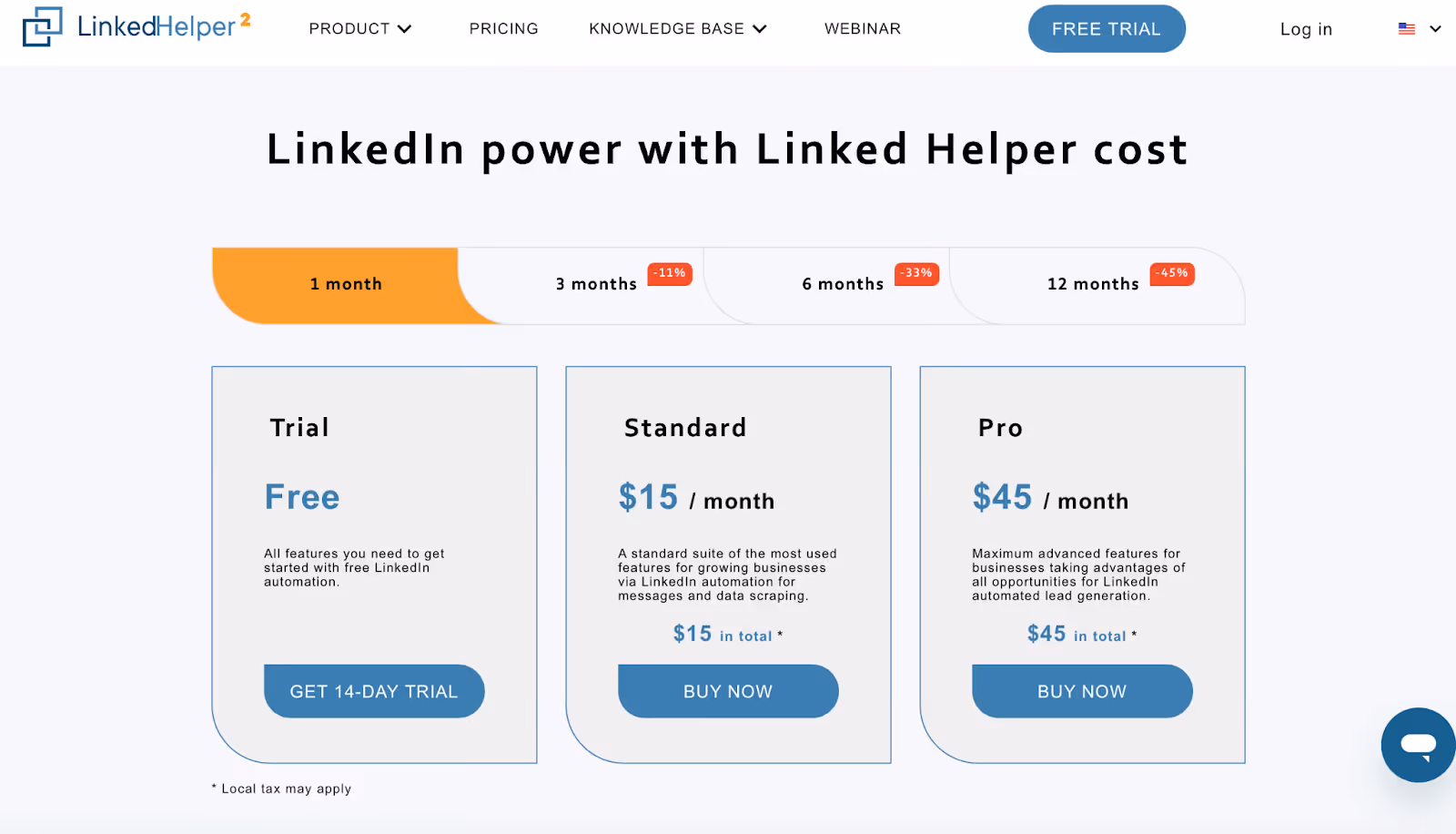Expand the PRODUCT dropdown menu

pyautogui.click(x=359, y=28)
